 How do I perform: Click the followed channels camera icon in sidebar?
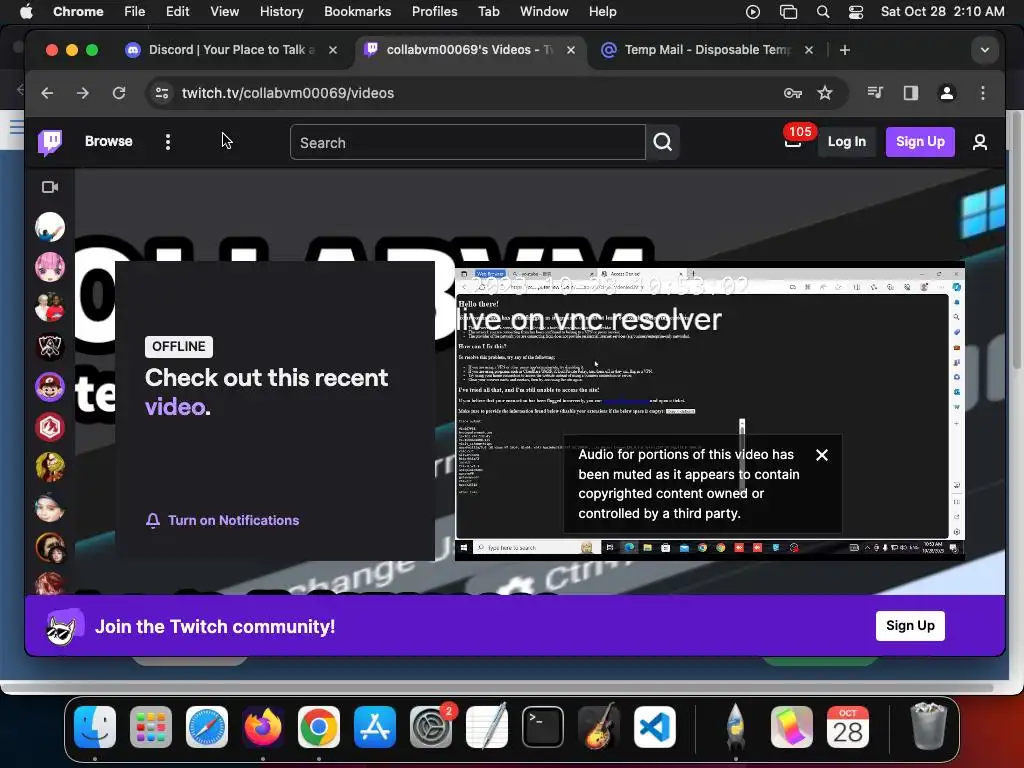(x=50, y=187)
